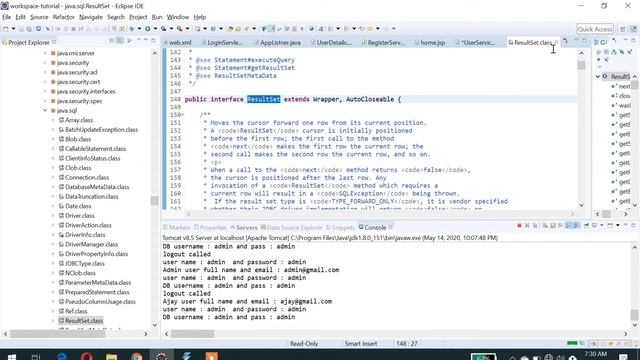Click Windows Start button on taskbar
Screen dimensions: 640x360
pyautogui.click(x=12, y=356)
